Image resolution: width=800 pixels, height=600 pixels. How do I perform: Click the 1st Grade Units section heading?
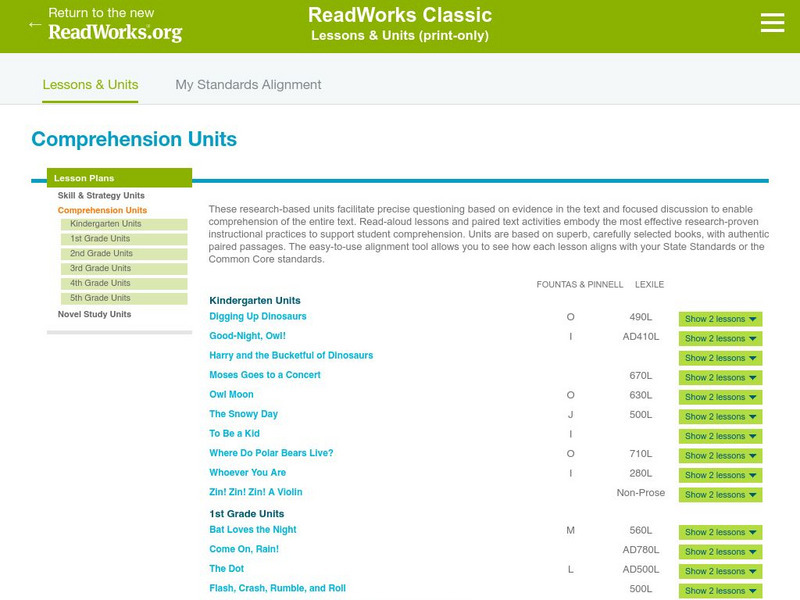pos(246,514)
